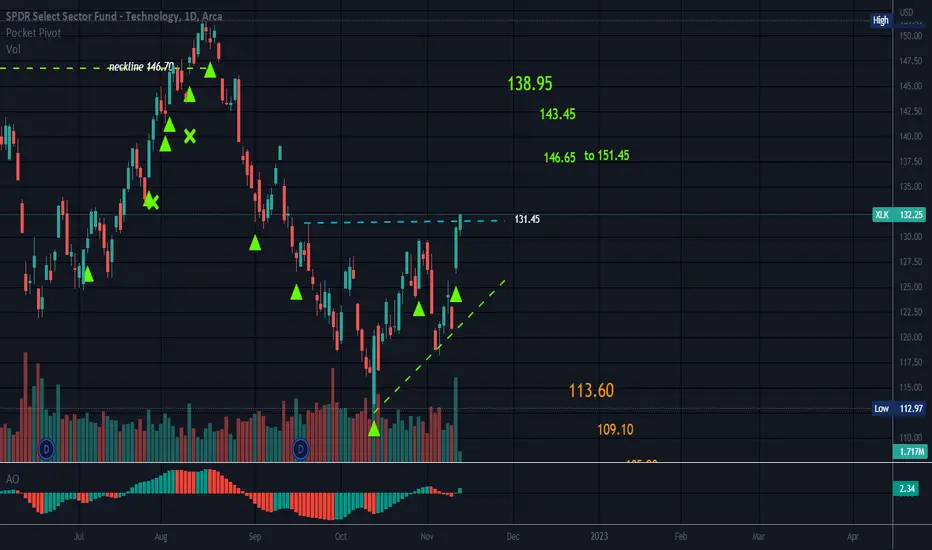Viewport: 932px width, 550px height.
Task: Select the AO indicator label
Action: point(12,479)
